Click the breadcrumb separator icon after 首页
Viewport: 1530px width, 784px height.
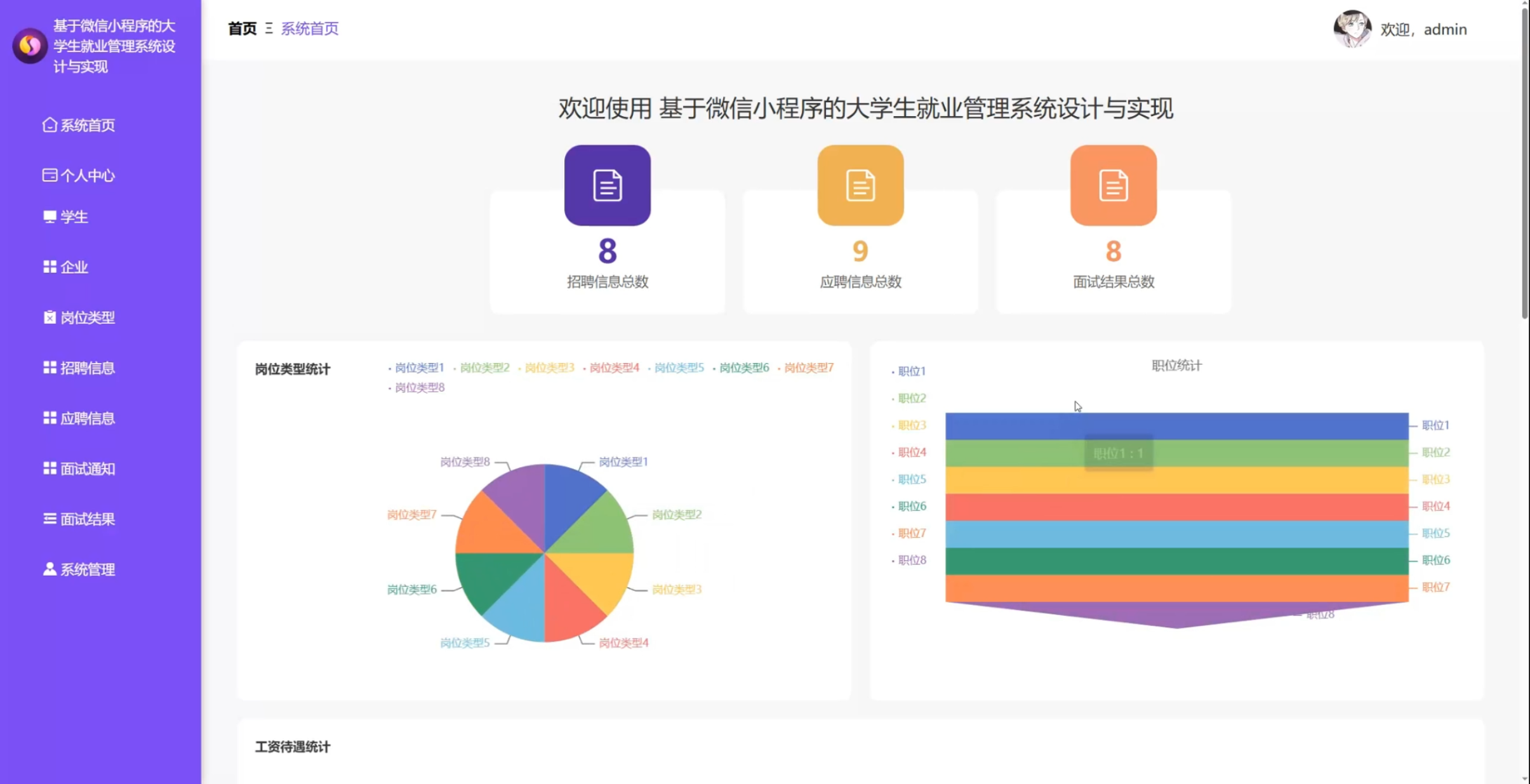click(269, 29)
